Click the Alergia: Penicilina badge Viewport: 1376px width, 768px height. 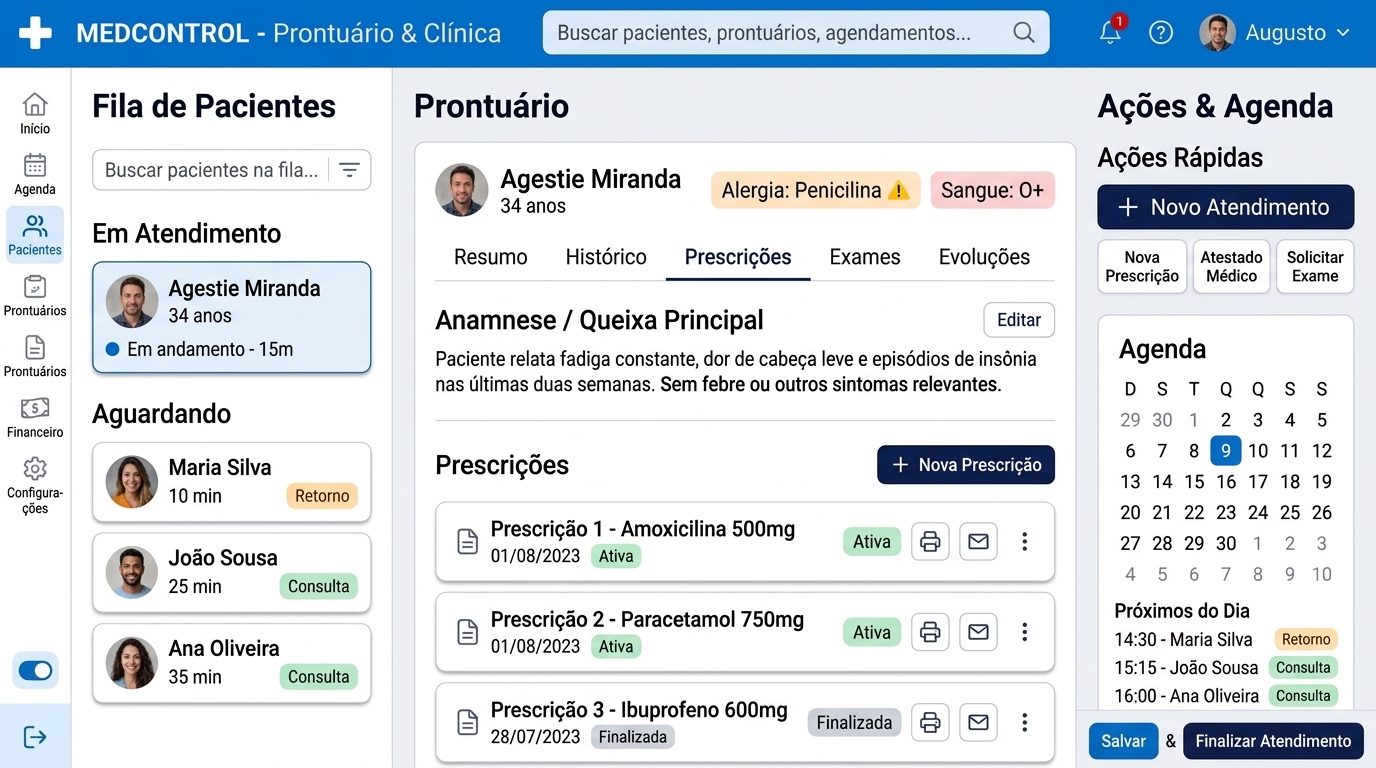815,190
